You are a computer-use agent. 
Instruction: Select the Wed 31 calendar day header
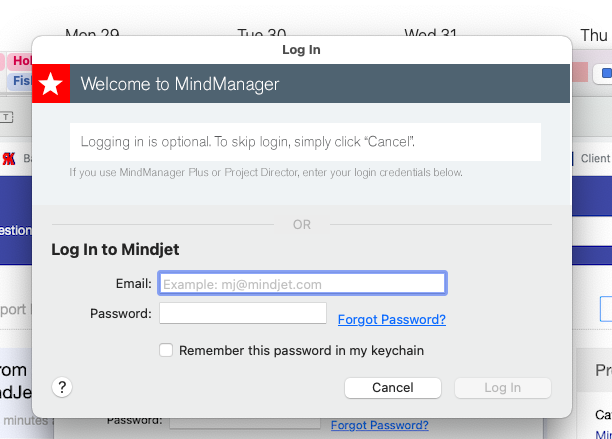431,34
